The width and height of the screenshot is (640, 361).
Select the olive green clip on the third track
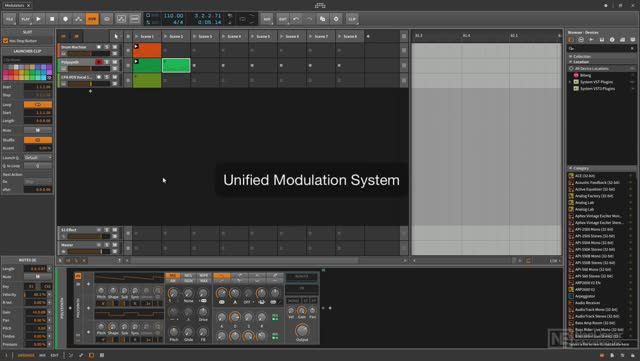(x=147, y=80)
